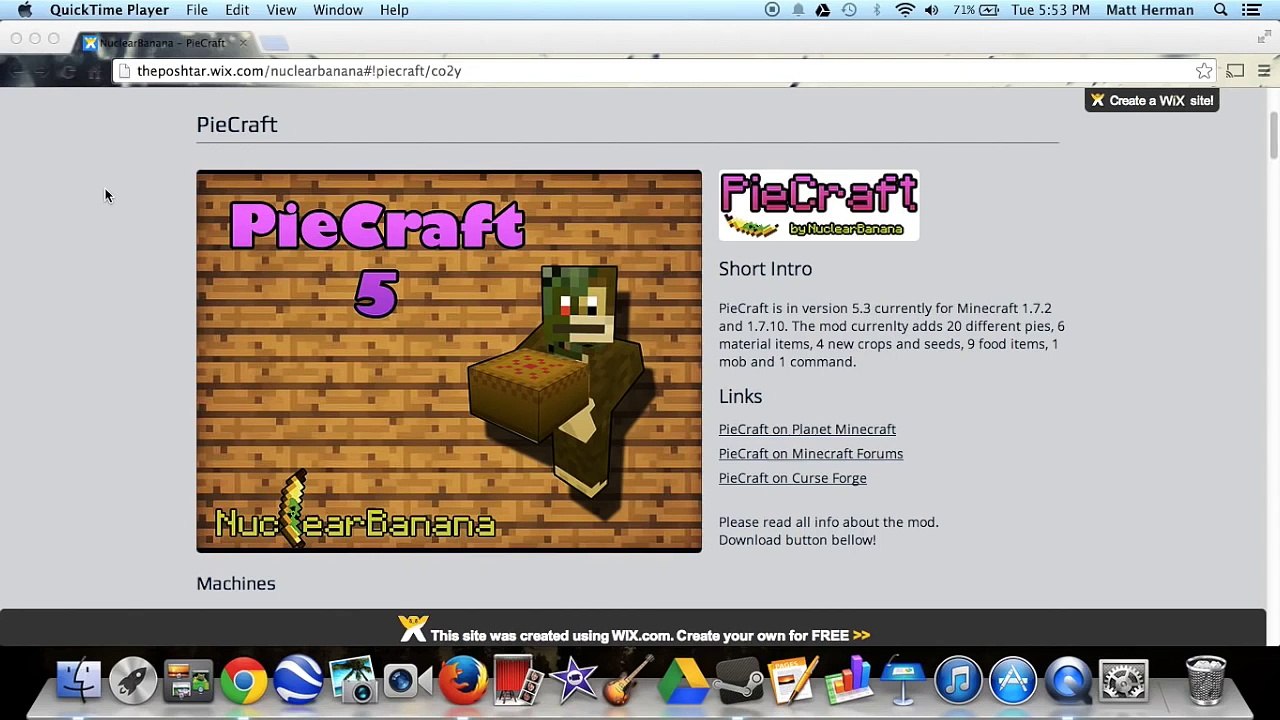The width and height of the screenshot is (1280, 720).
Task: Open the QuickTime Player menu
Action: [x=109, y=10]
